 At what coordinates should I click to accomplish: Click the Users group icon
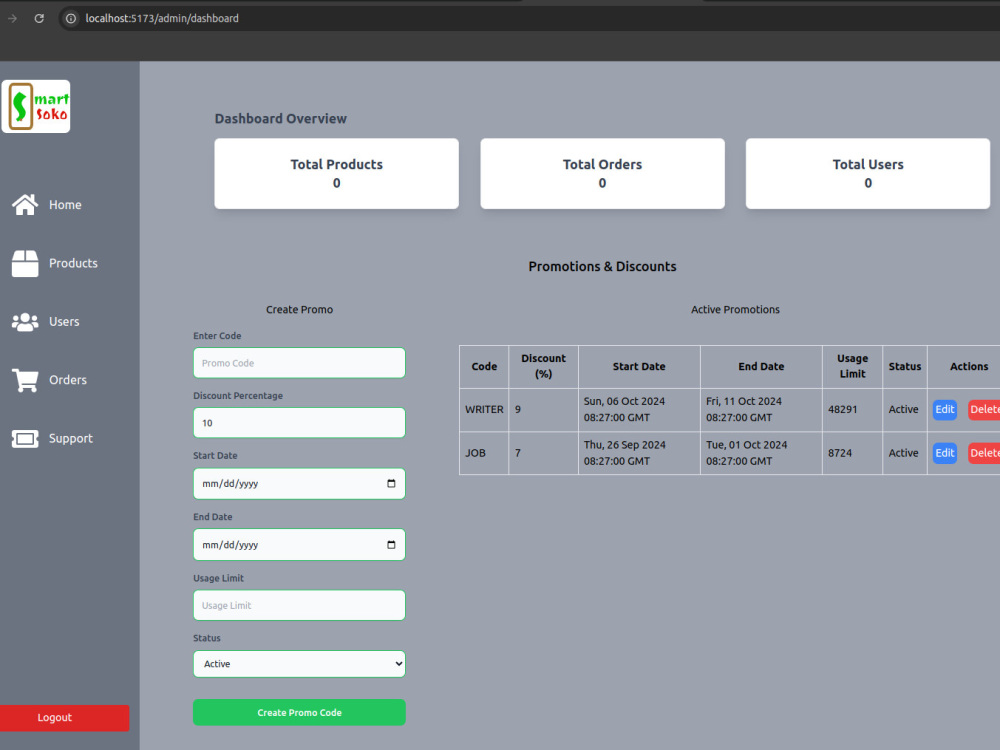click(25, 322)
